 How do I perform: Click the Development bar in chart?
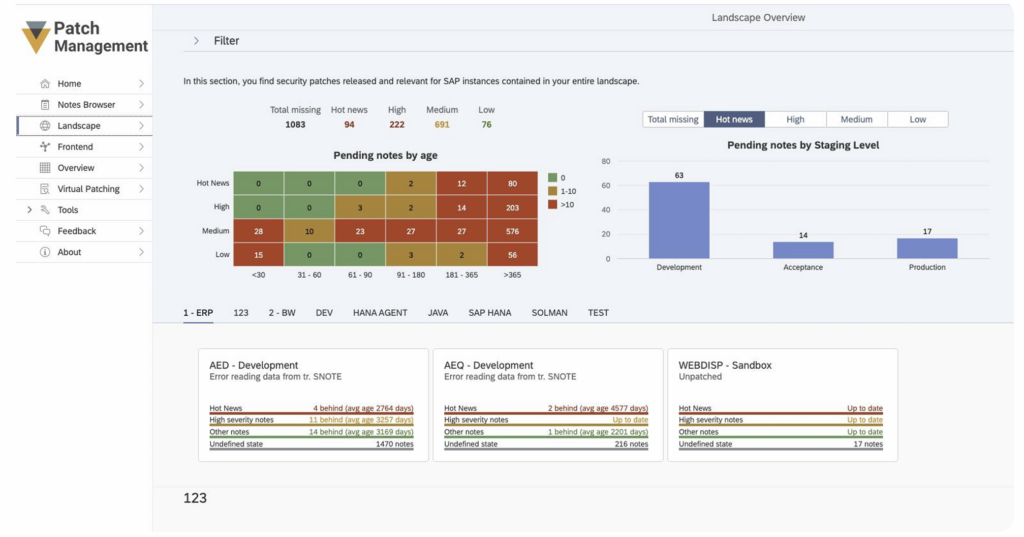[679, 220]
